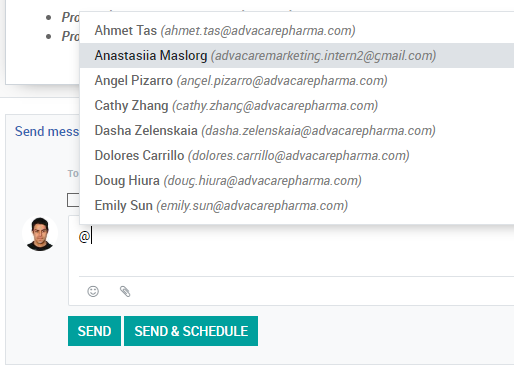Mention Doug Hiura from suggestions
514x371 pixels.
[297, 180]
